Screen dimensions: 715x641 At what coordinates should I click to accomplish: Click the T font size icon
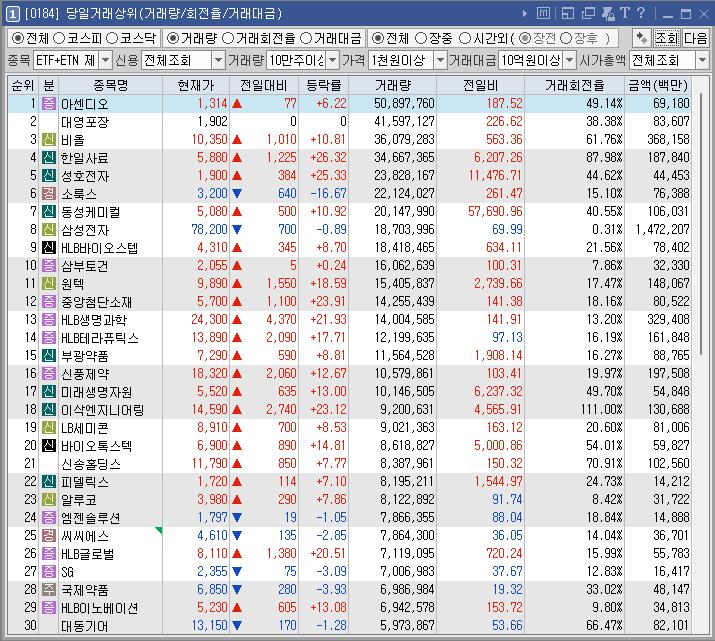(x=625, y=13)
